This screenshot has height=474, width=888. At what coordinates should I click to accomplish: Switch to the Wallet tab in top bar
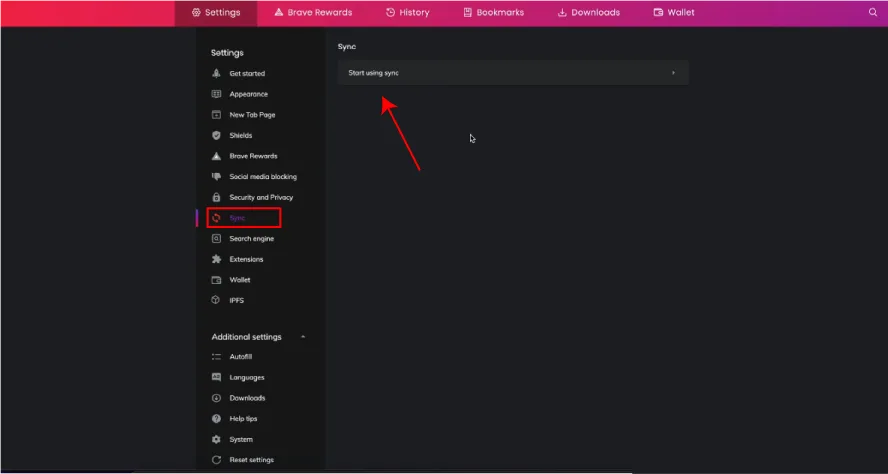674,12
